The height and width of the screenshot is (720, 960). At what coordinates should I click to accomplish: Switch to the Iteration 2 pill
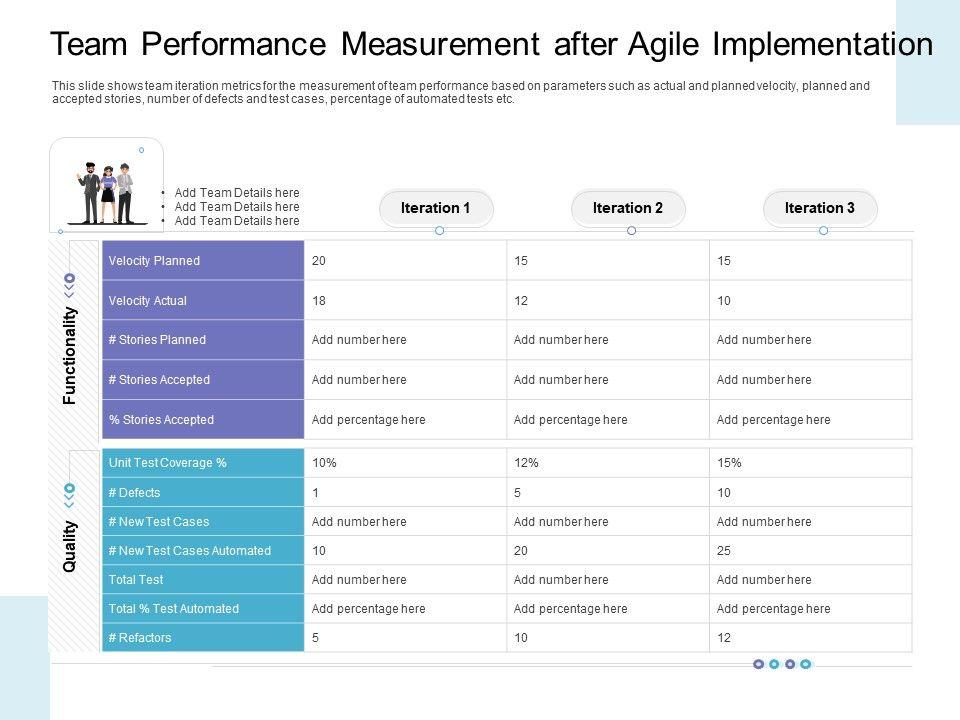tap(628, 208)
